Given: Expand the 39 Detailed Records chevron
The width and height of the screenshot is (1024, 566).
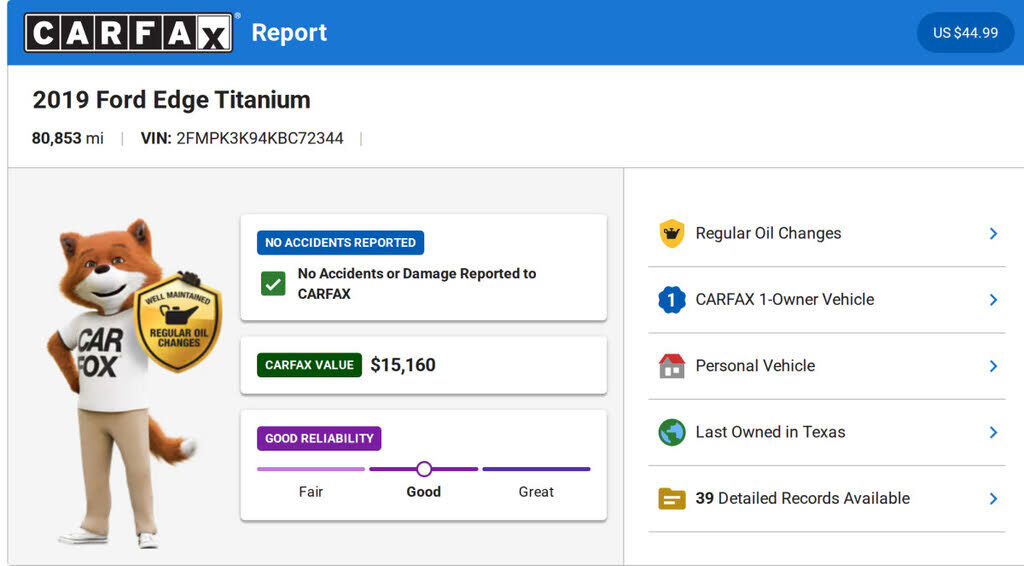Looking at the screenshot, I should pos(993,498).
